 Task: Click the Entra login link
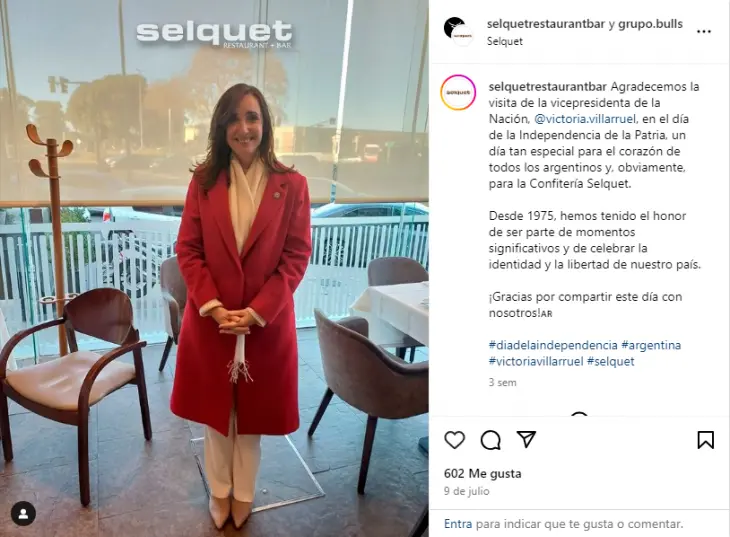pyautogui.click(x=458, y=524)
